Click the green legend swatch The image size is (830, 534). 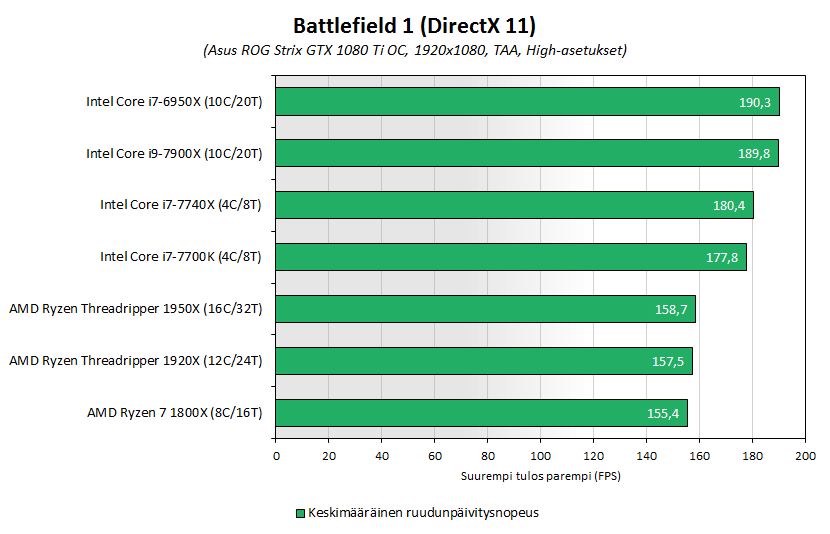click(300, 513)
